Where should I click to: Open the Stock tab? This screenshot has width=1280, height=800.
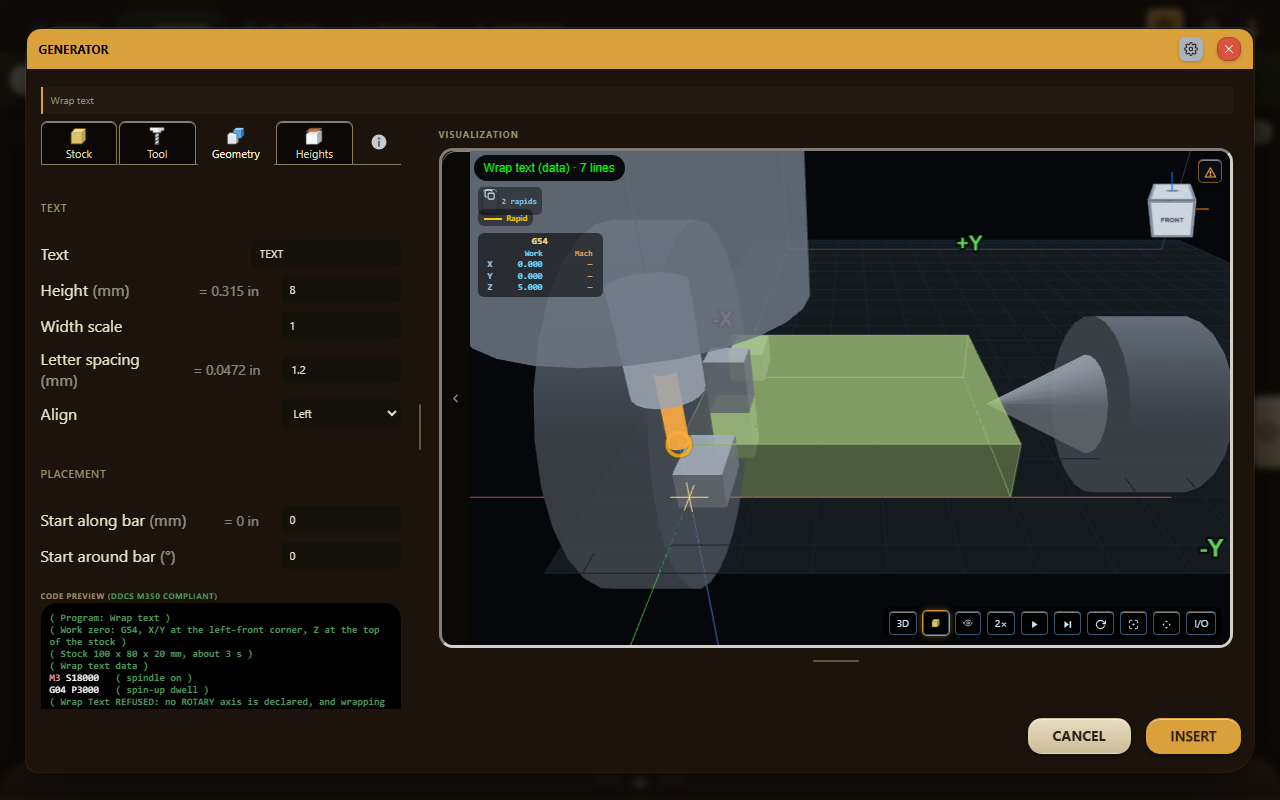click(79, 143)
